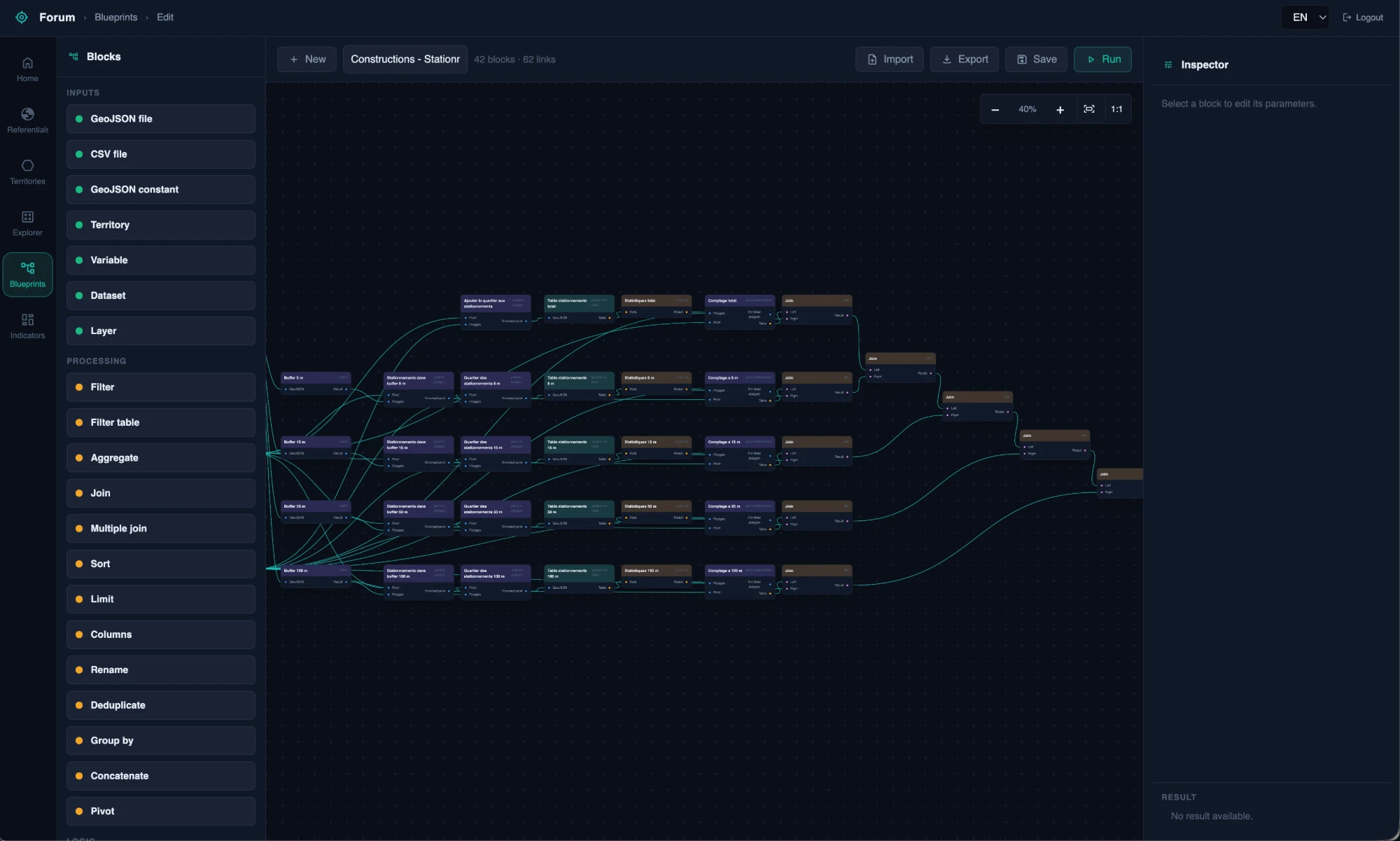This screenshot has height=841, width=1400.
Task: Select the 'Statistiques 15 m' node
Action: click(657, 447)
